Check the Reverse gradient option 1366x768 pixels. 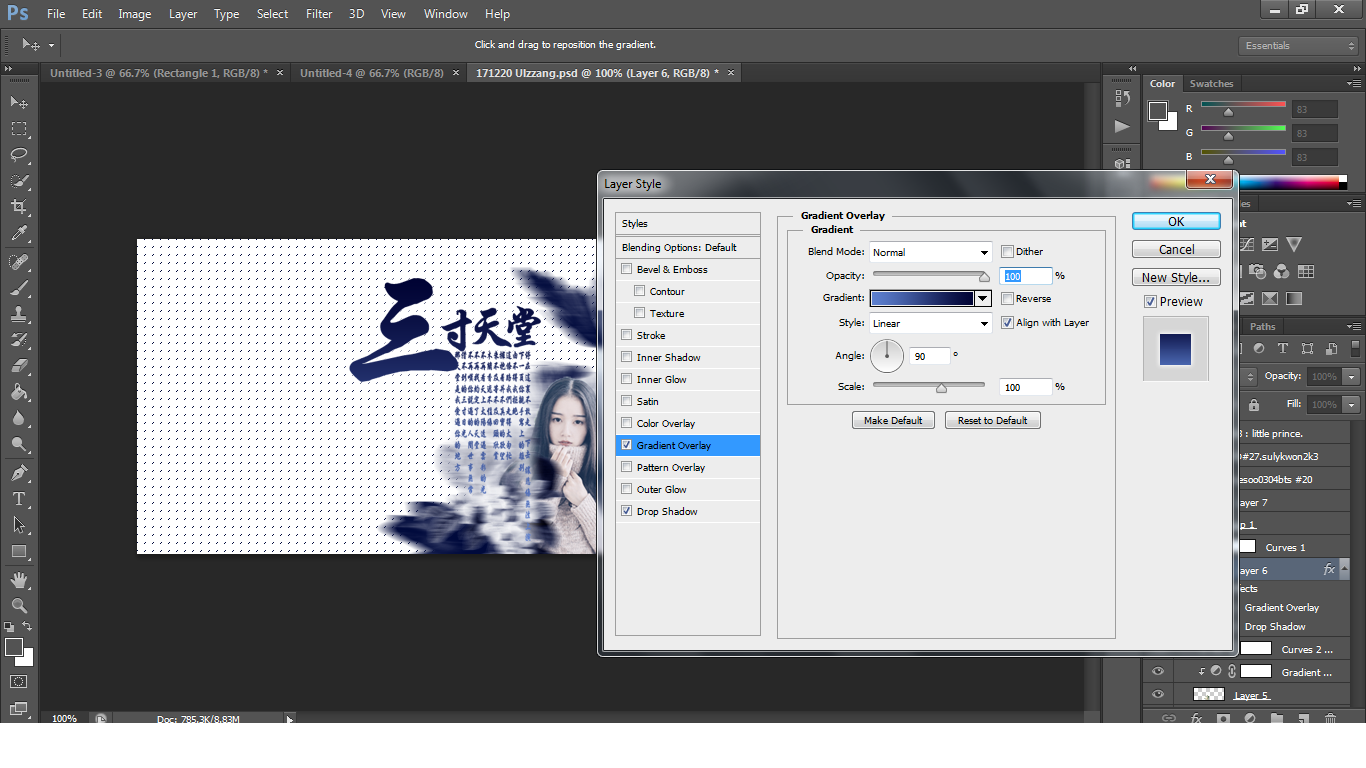1008,299
